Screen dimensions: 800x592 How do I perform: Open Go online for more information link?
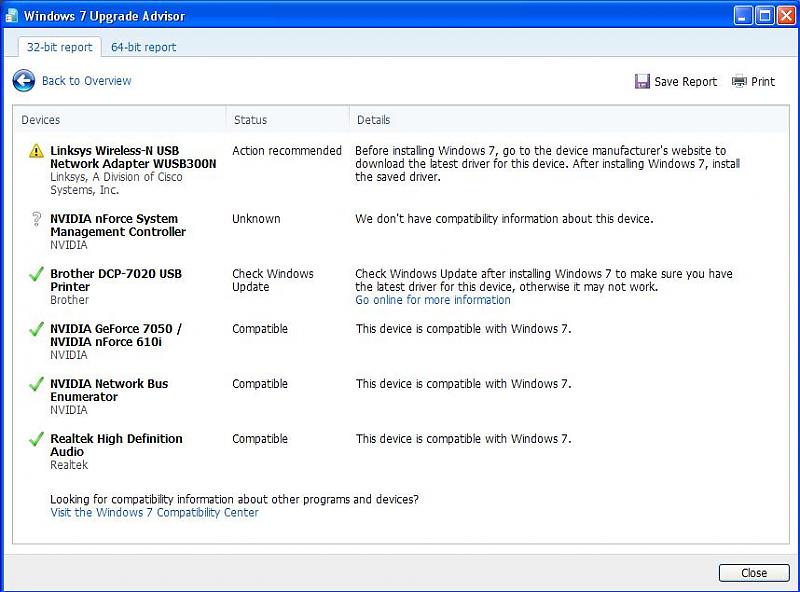point(433,300)
